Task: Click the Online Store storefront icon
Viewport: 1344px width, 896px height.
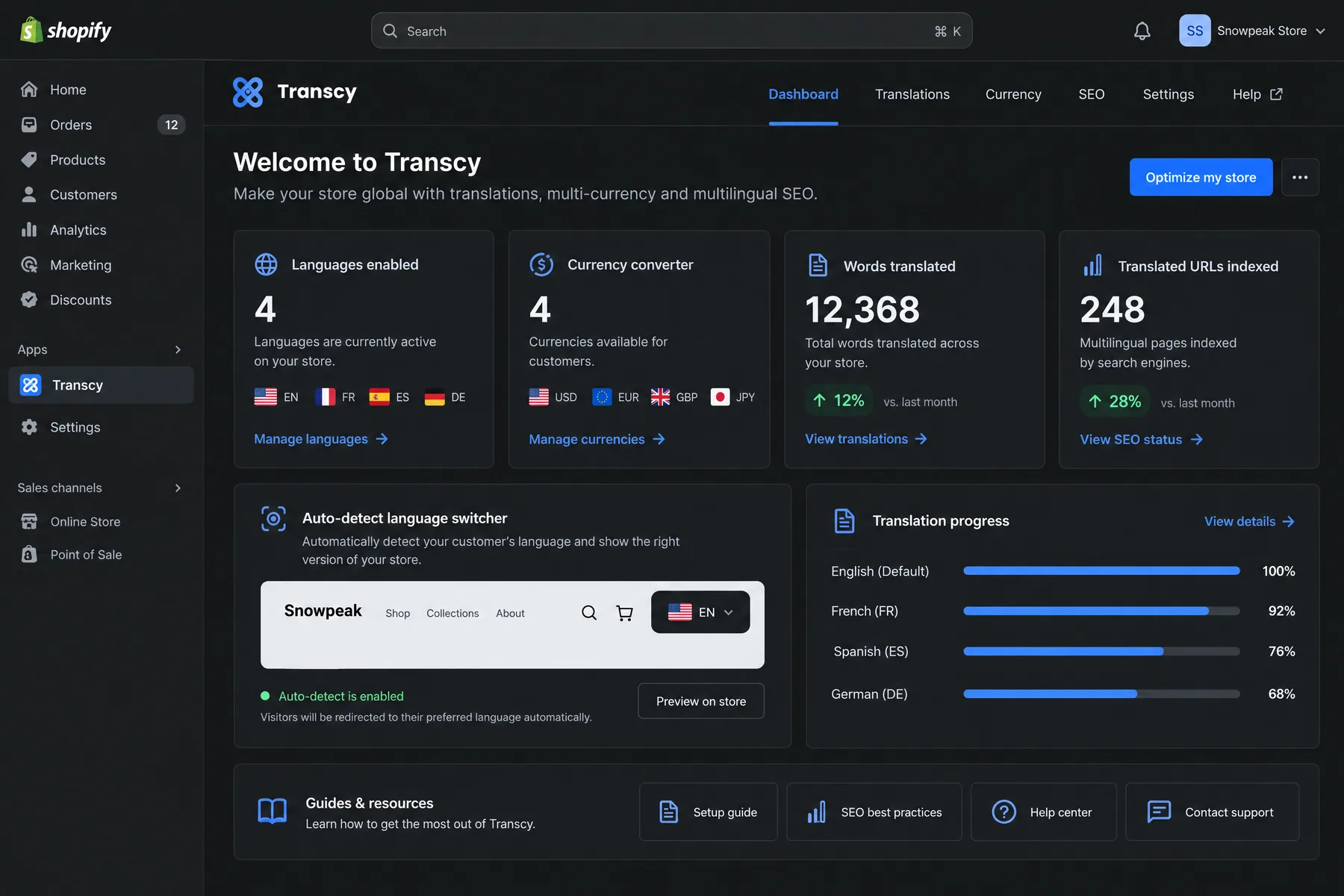Action: (x=29, y=521)
